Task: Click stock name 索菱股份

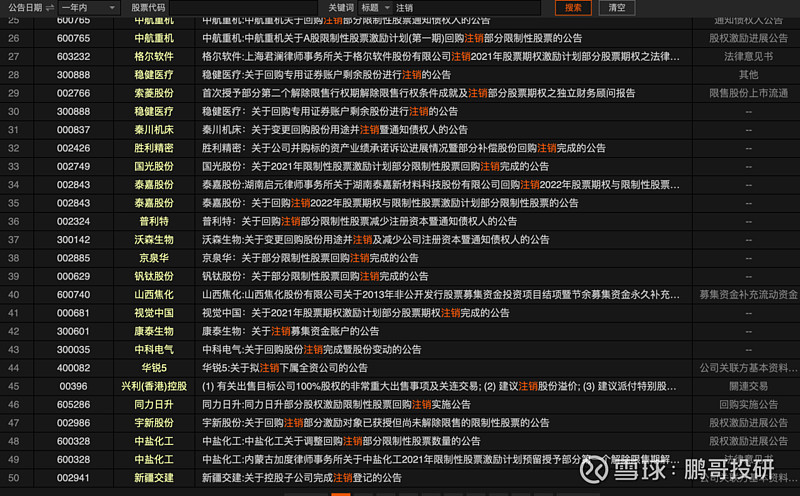Action: click(x=154, y=93)
